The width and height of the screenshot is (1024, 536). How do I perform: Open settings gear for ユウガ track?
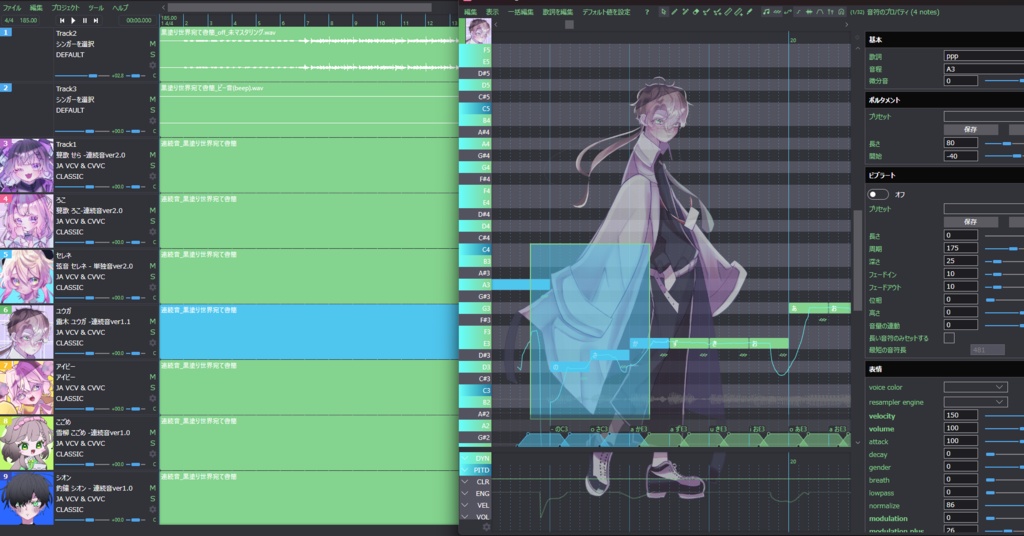coord(153,343)
